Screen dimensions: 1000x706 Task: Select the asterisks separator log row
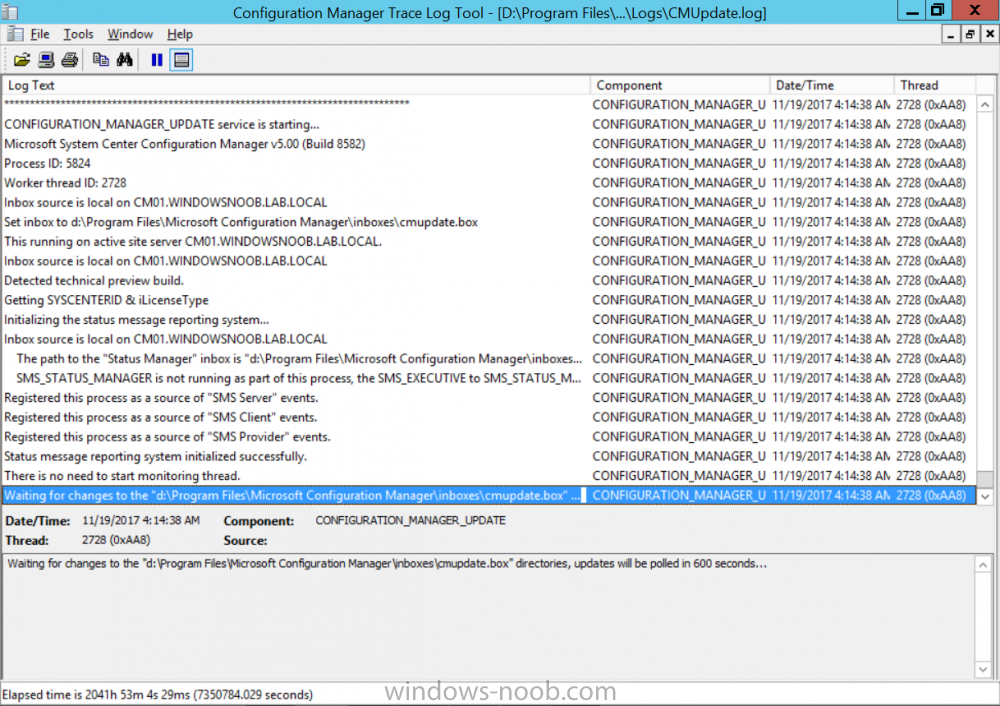(489, 105)
